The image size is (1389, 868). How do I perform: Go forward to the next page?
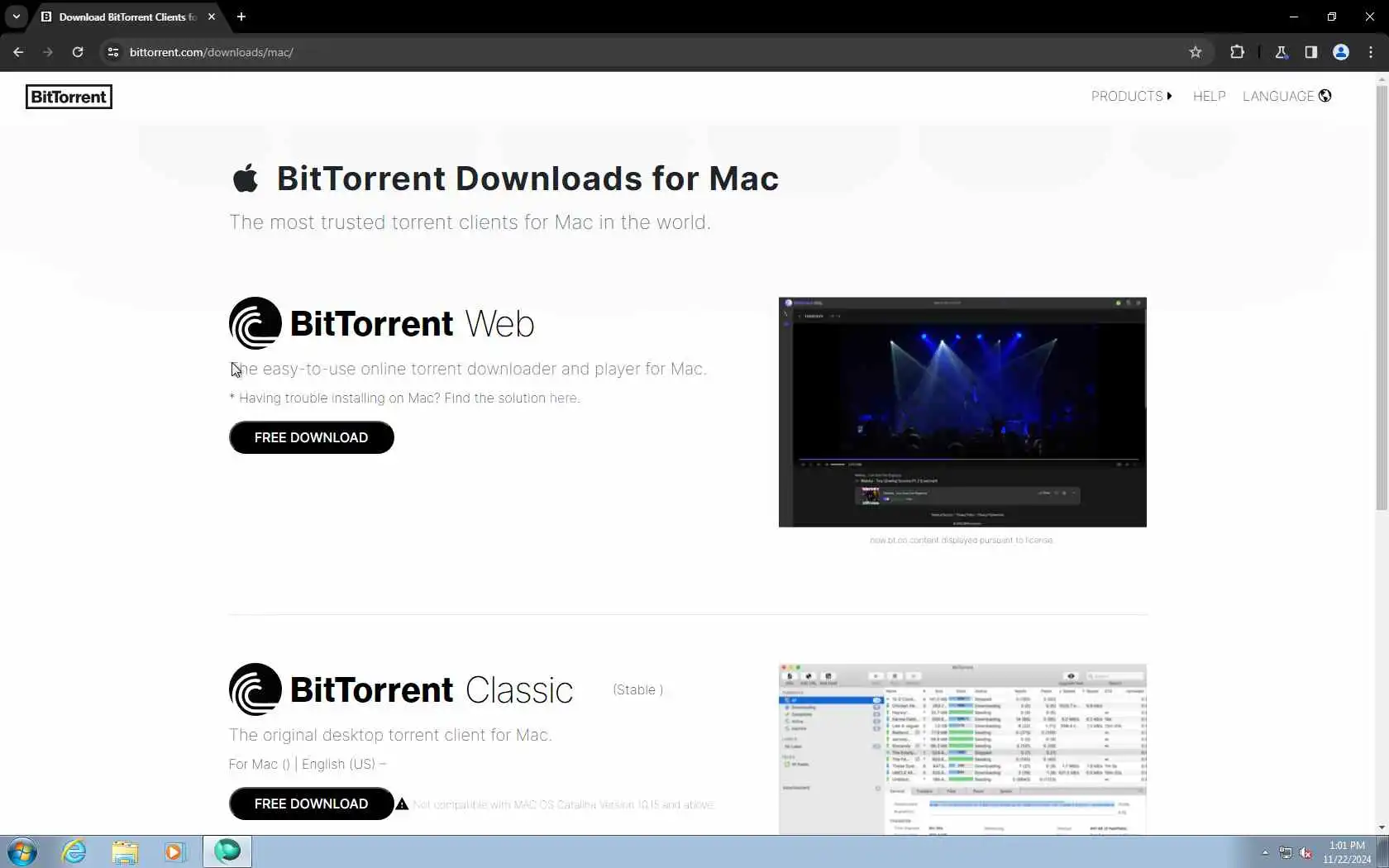pyautogui.click(x=48, y=52)
